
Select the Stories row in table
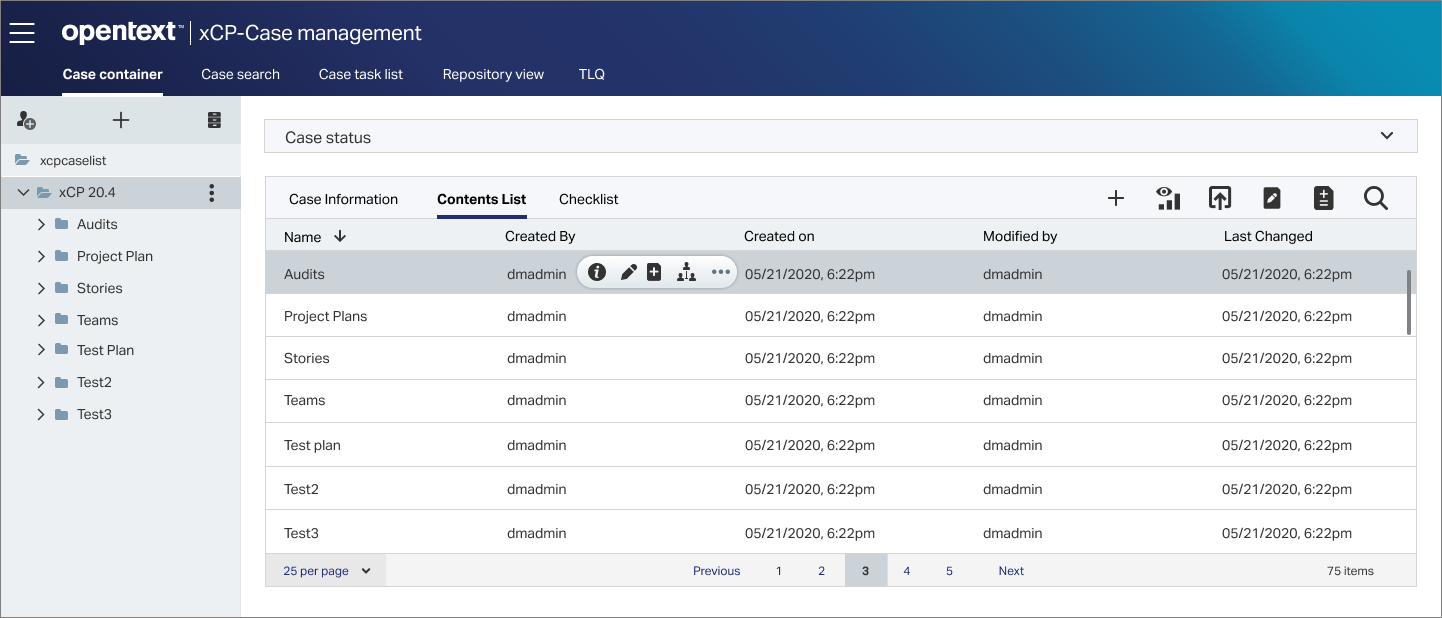coord(841,358)
